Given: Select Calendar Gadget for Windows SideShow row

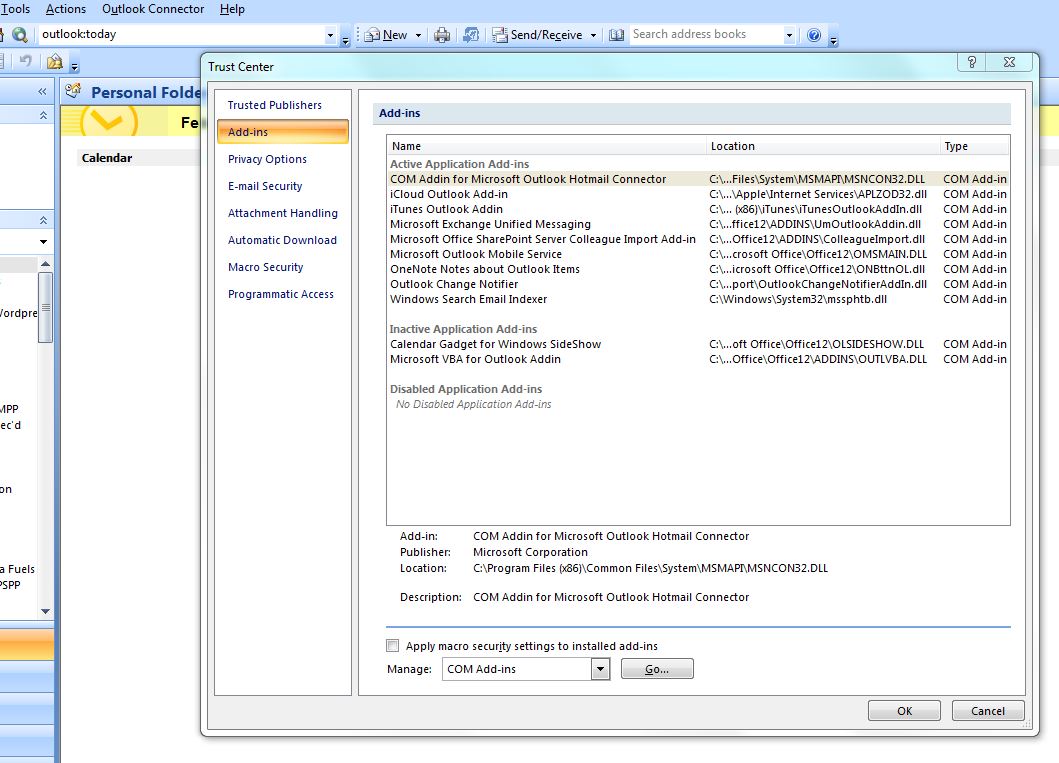Looking at the screenshot, I should pos(698,344).
